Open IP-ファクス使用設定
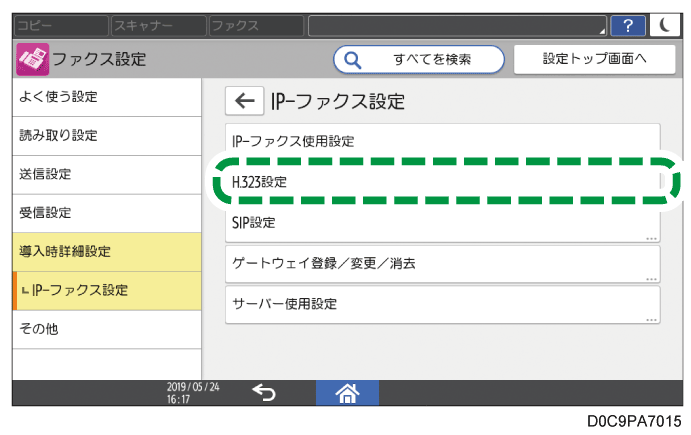The image size is (691, 435). pyautogui.click(x=442, y=141)
